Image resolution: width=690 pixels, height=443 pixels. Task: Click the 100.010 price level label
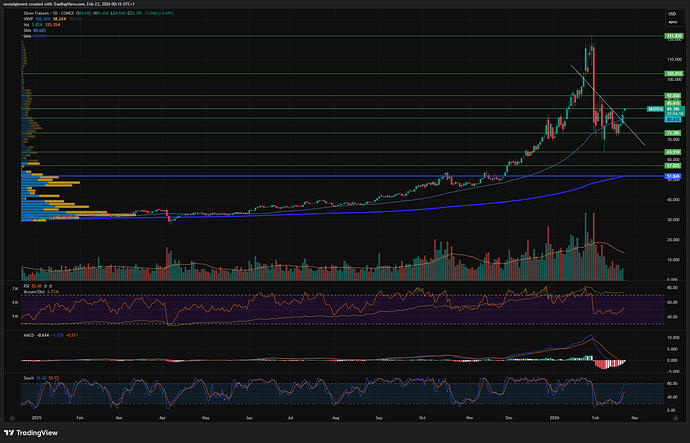point(674,73)
